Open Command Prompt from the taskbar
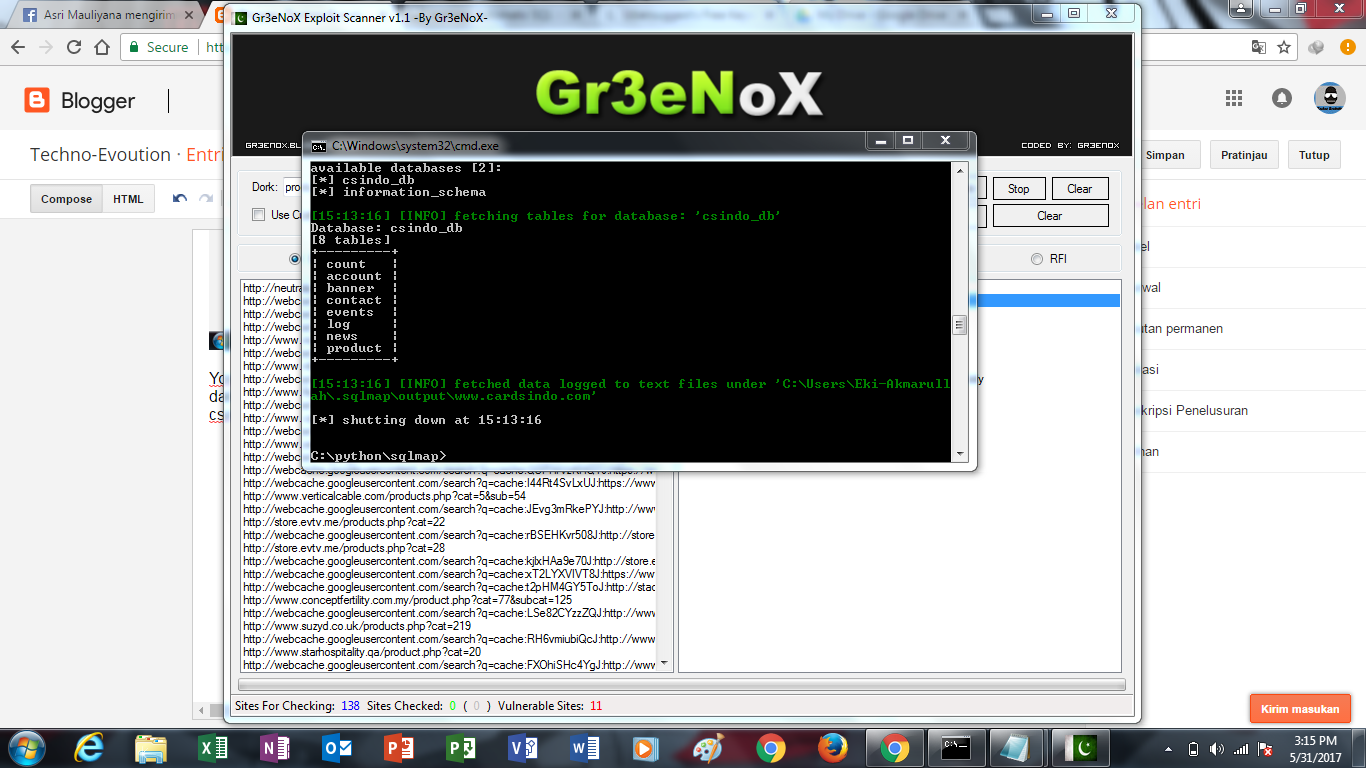The image size is (1366, 768). pyautogui.click(x=955, y=747)
